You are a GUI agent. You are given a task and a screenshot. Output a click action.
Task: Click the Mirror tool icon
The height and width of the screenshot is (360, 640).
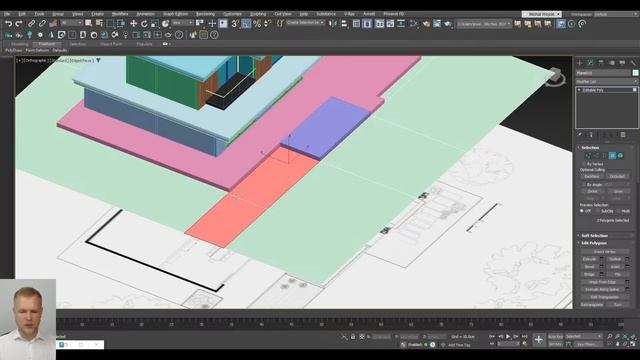333,24
